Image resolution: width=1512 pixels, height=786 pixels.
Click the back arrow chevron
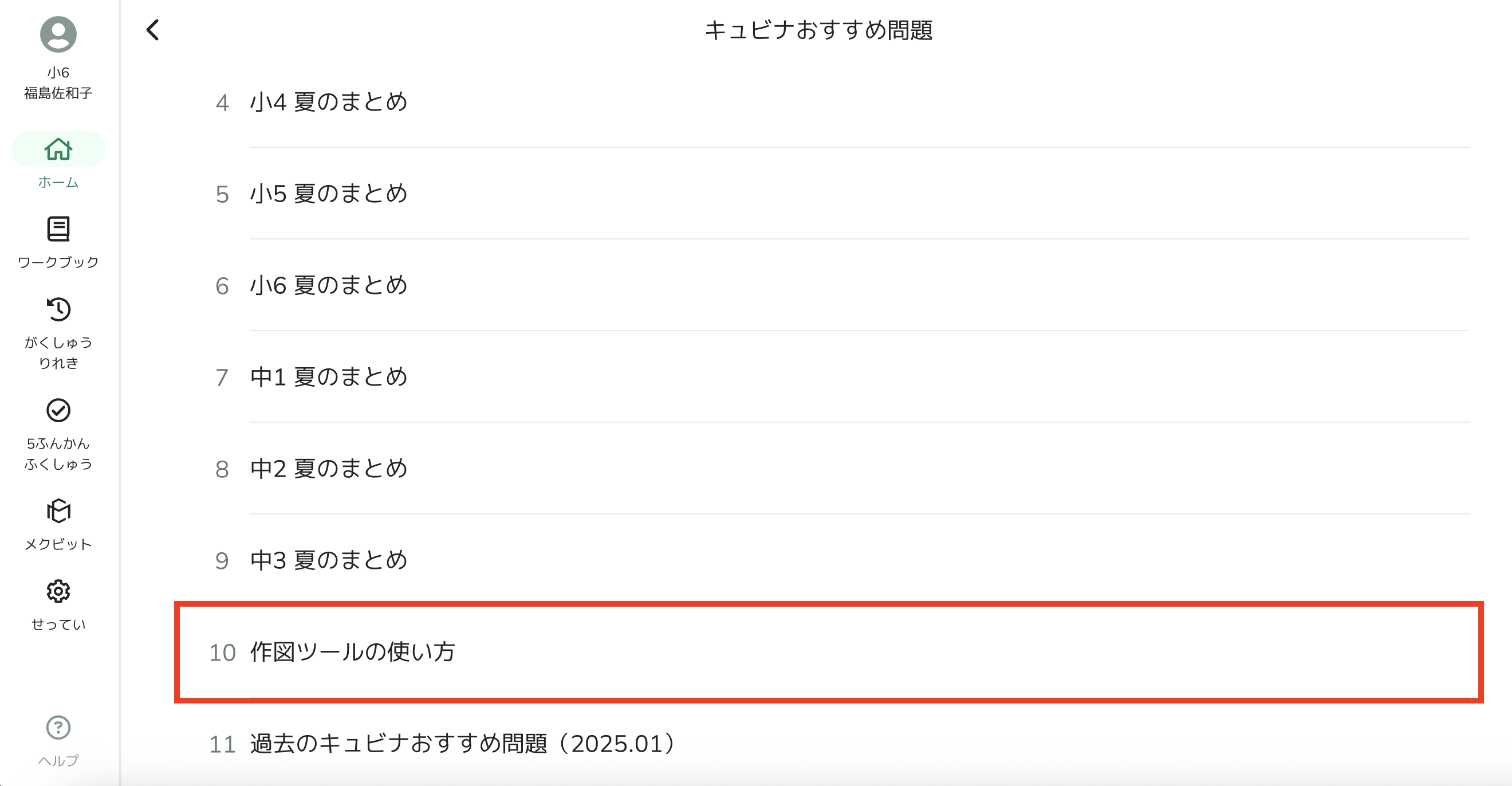coord(152,30)
